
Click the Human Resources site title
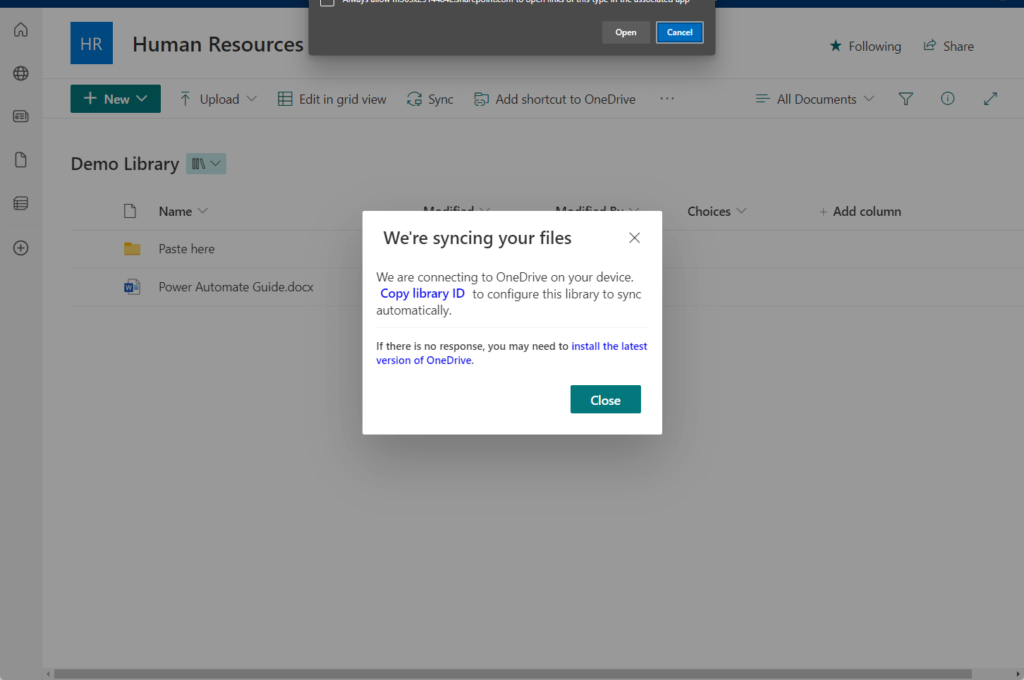click(x=218, y=44)
